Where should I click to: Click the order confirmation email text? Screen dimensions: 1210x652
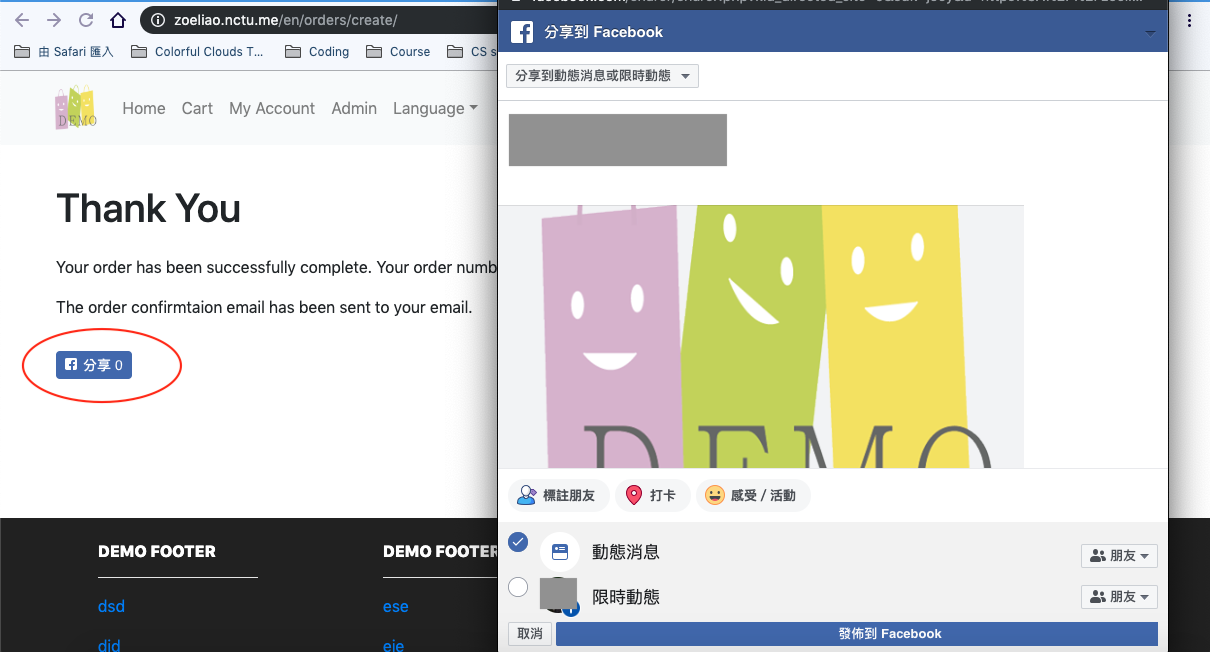click(x=264, y=307)
